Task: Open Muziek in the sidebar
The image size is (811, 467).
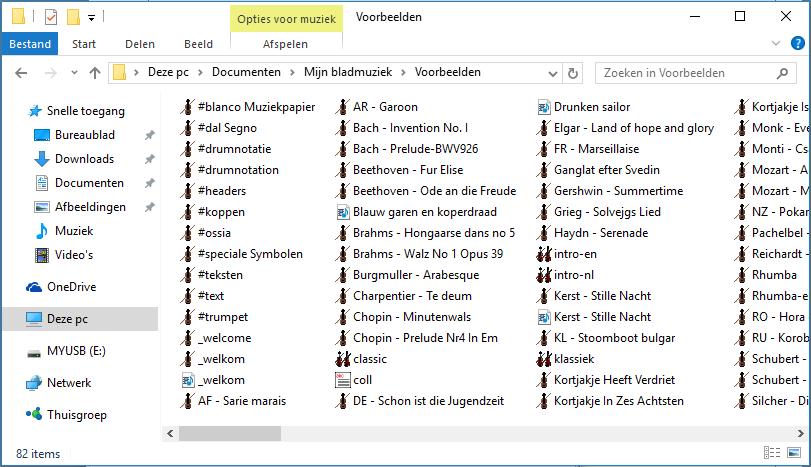Action: tap(74, 231)
